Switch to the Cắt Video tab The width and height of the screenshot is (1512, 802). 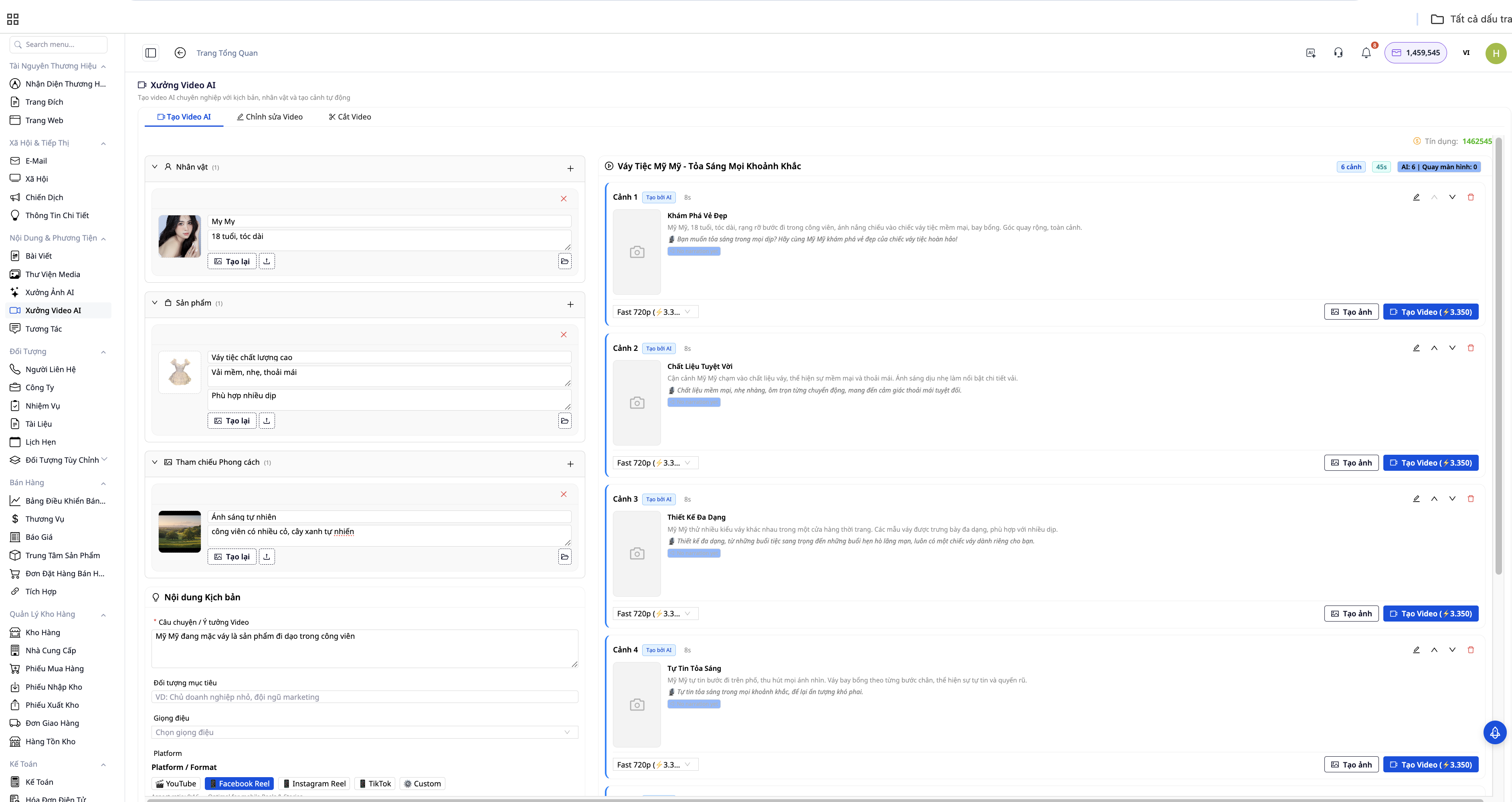click(350, 117)
